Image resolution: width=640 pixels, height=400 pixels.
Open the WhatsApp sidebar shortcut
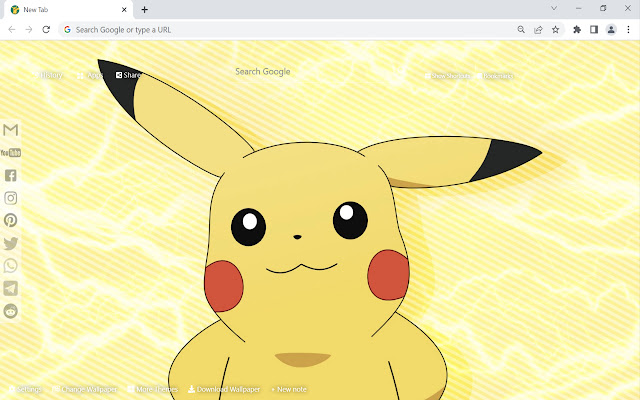[x=11, y=266]
